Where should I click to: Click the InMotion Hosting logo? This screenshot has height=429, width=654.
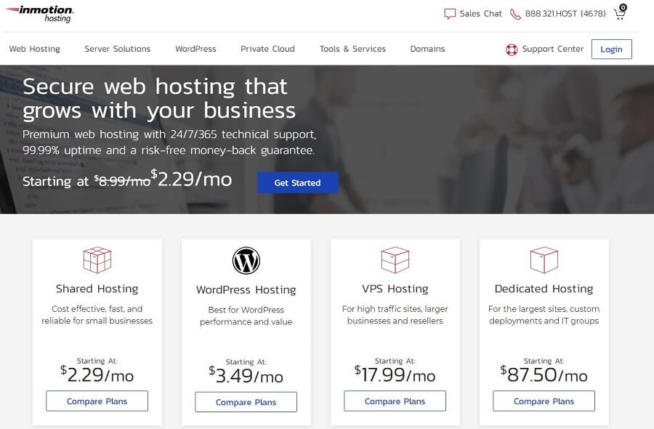click(40, 14)
